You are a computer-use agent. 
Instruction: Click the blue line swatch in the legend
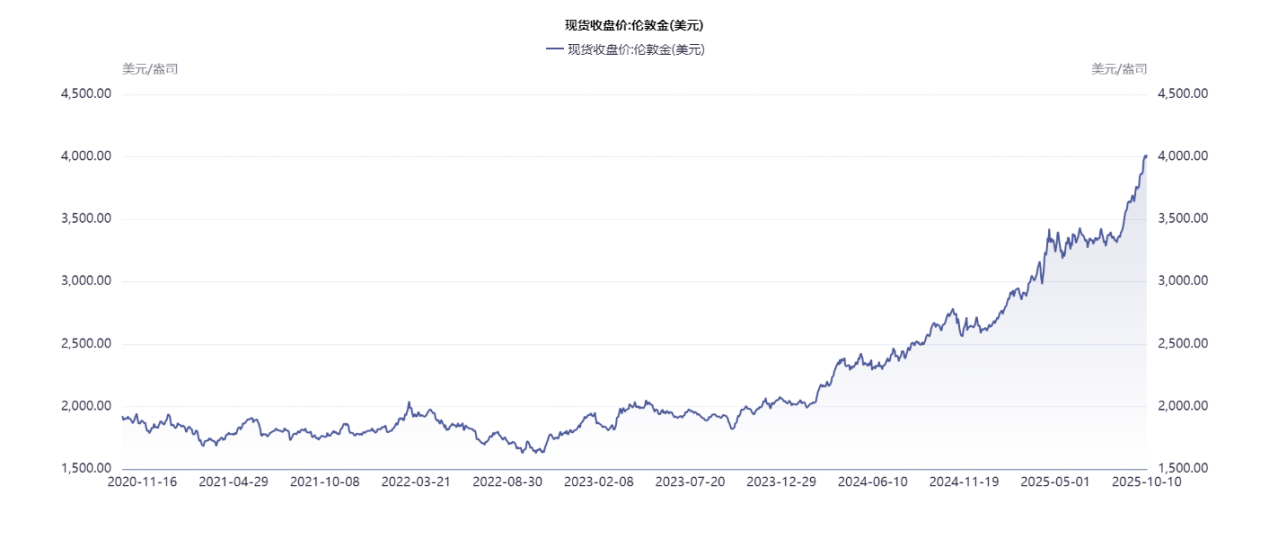click(554, 49)
